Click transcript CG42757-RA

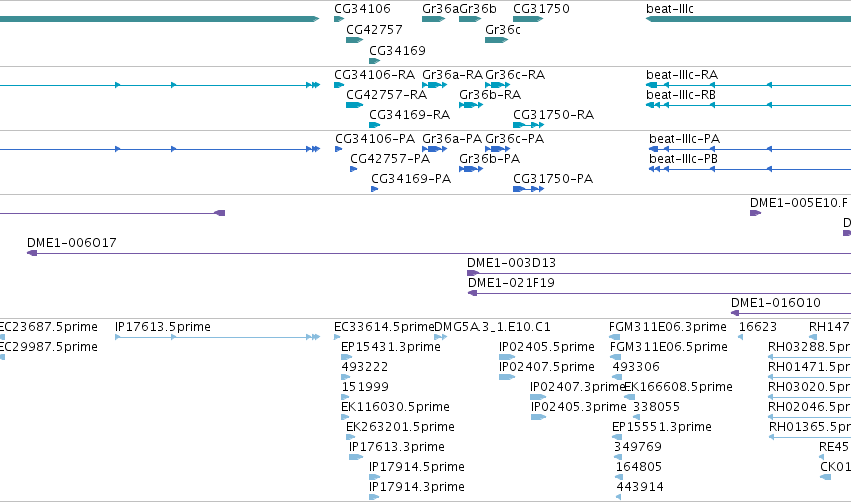(x=386, y=95)
